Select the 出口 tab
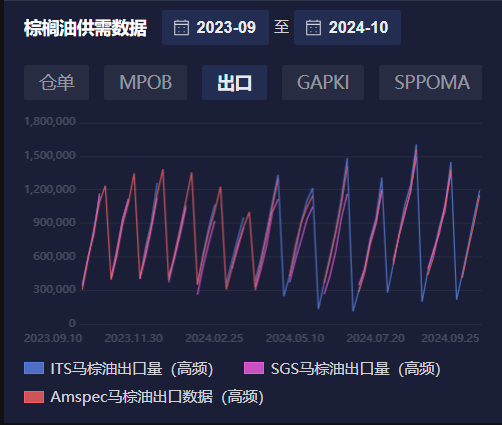 (234, 82)
